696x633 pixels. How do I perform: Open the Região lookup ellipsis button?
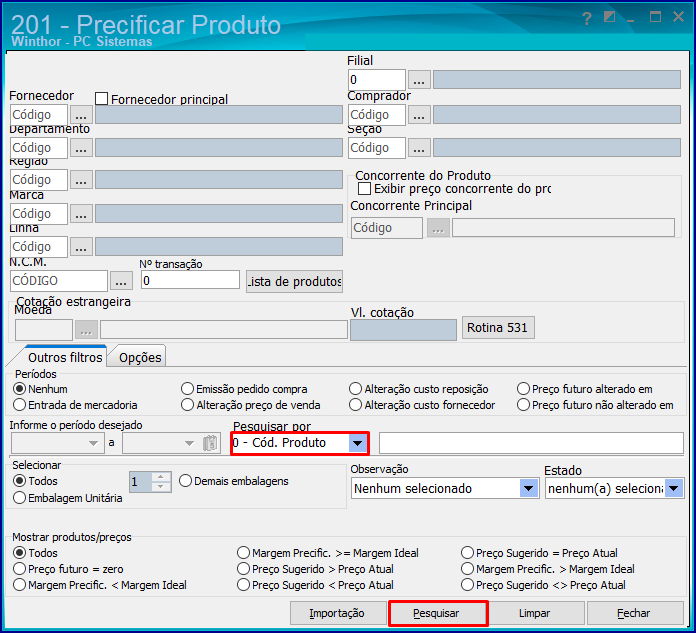[x=81, y=180]
